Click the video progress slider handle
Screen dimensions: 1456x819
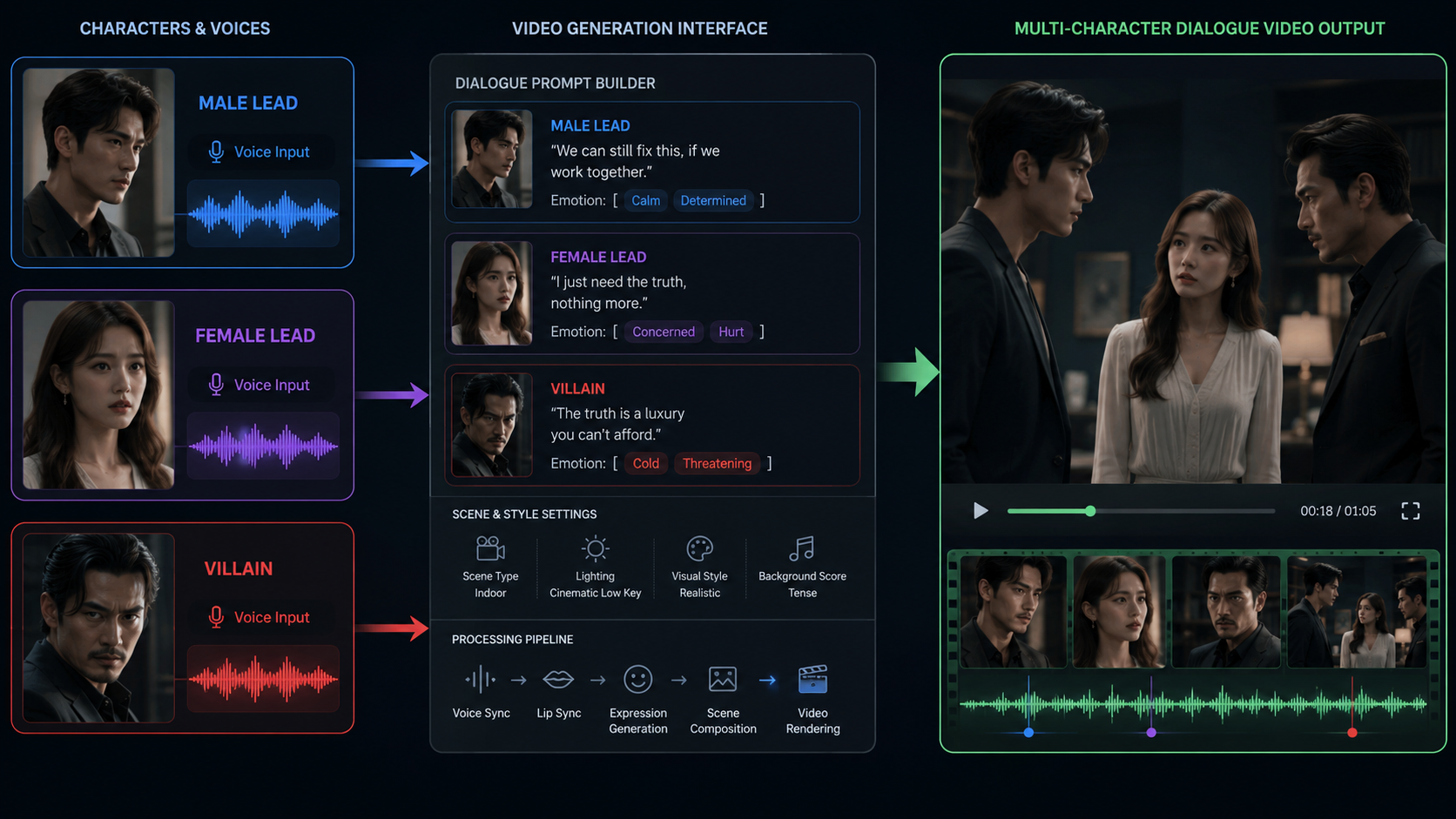(x=1090, y=511)
